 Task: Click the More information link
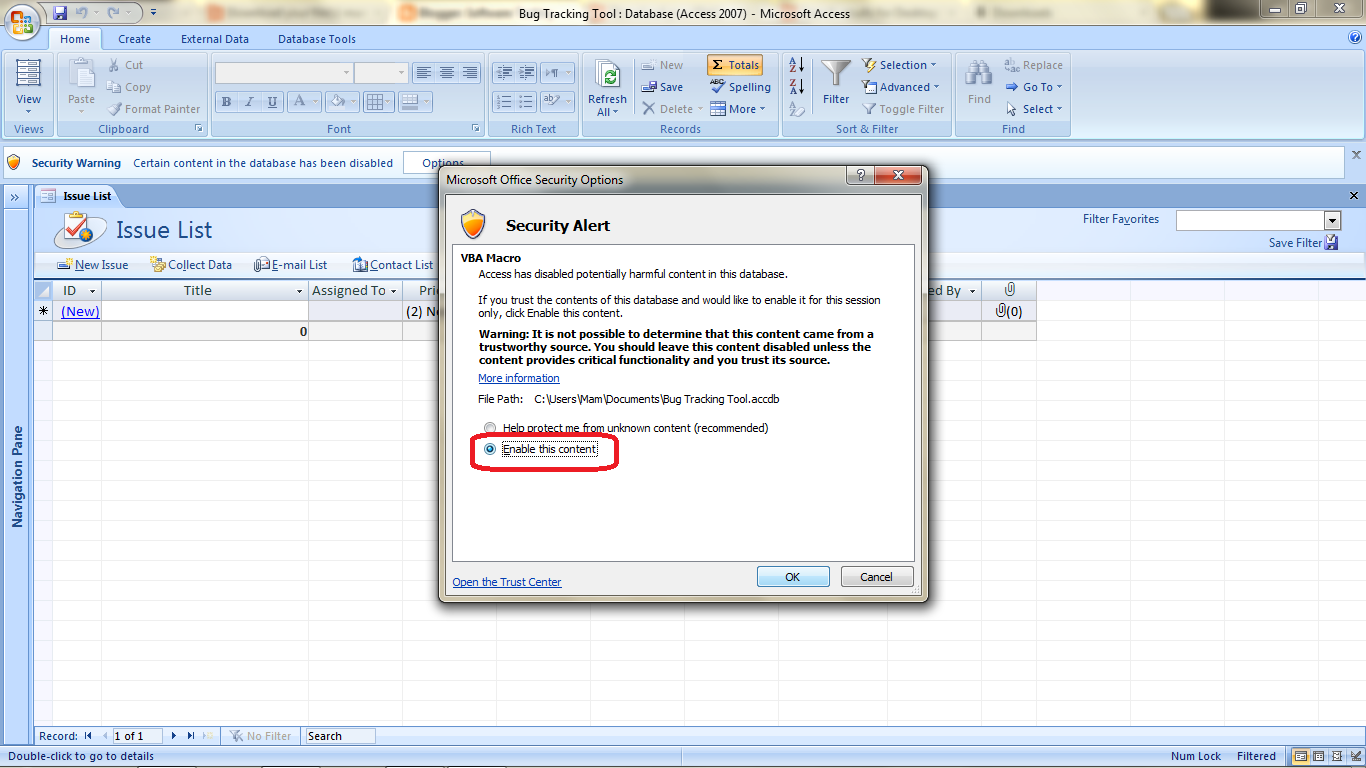coord(519,378)
